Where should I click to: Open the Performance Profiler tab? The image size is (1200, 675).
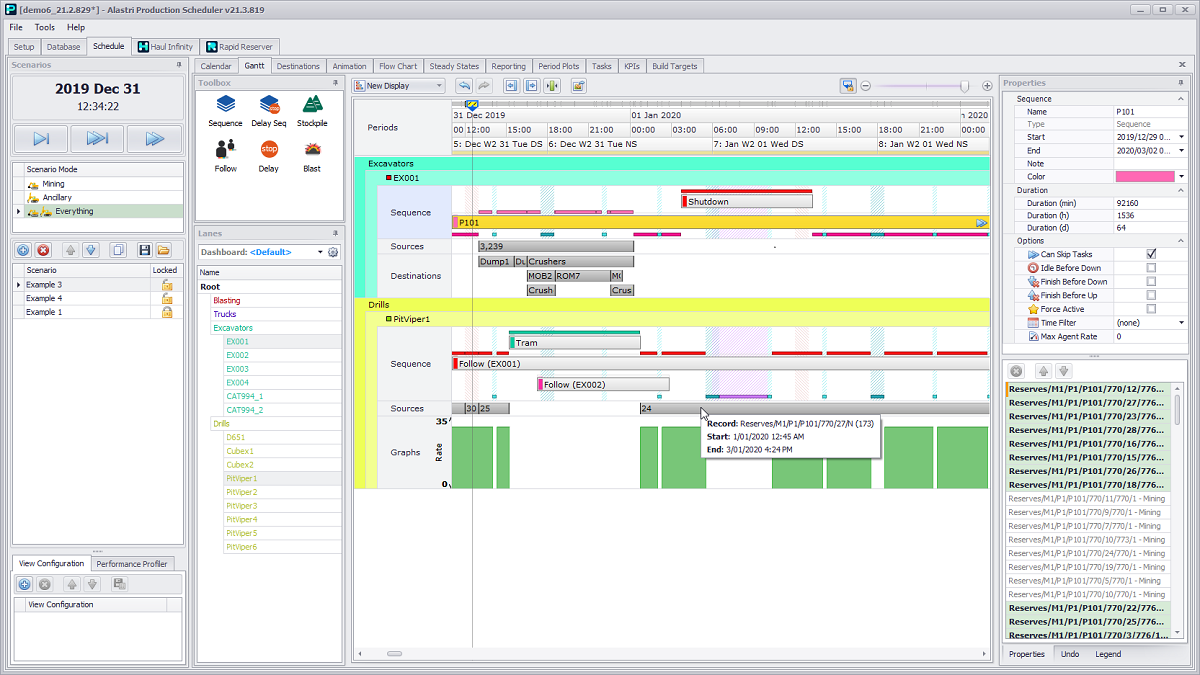[133, 564]
